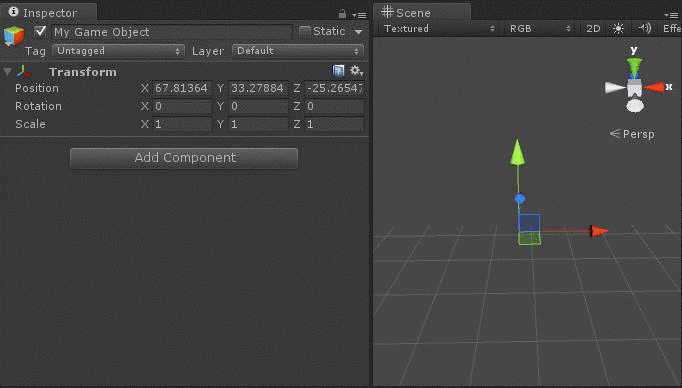Click the Position Z field

(334, 88)
